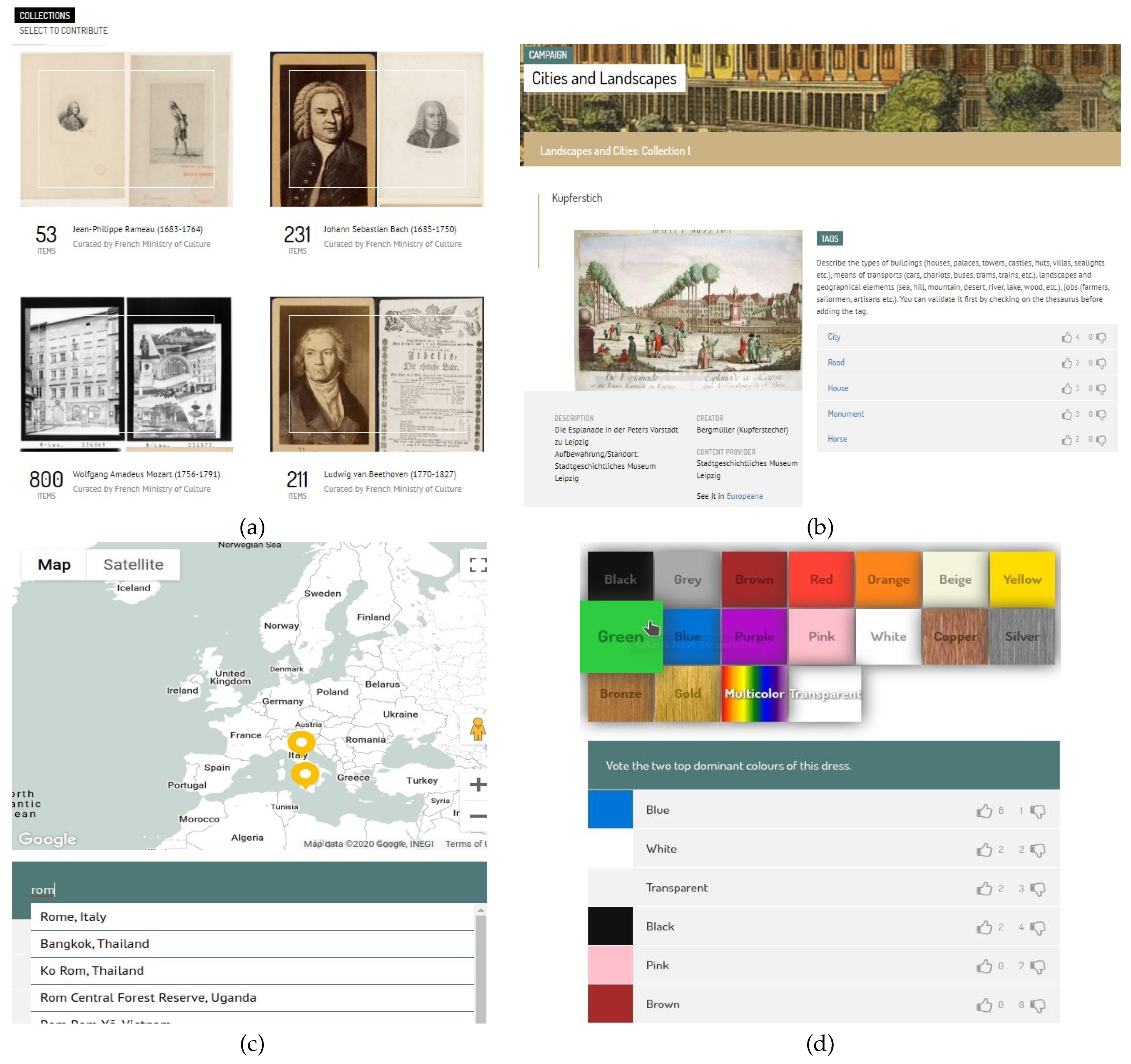Viewport: 1131px width, 1064px height.
Task: Downvote the Brown colour entry
Action: [1038, 1006]
